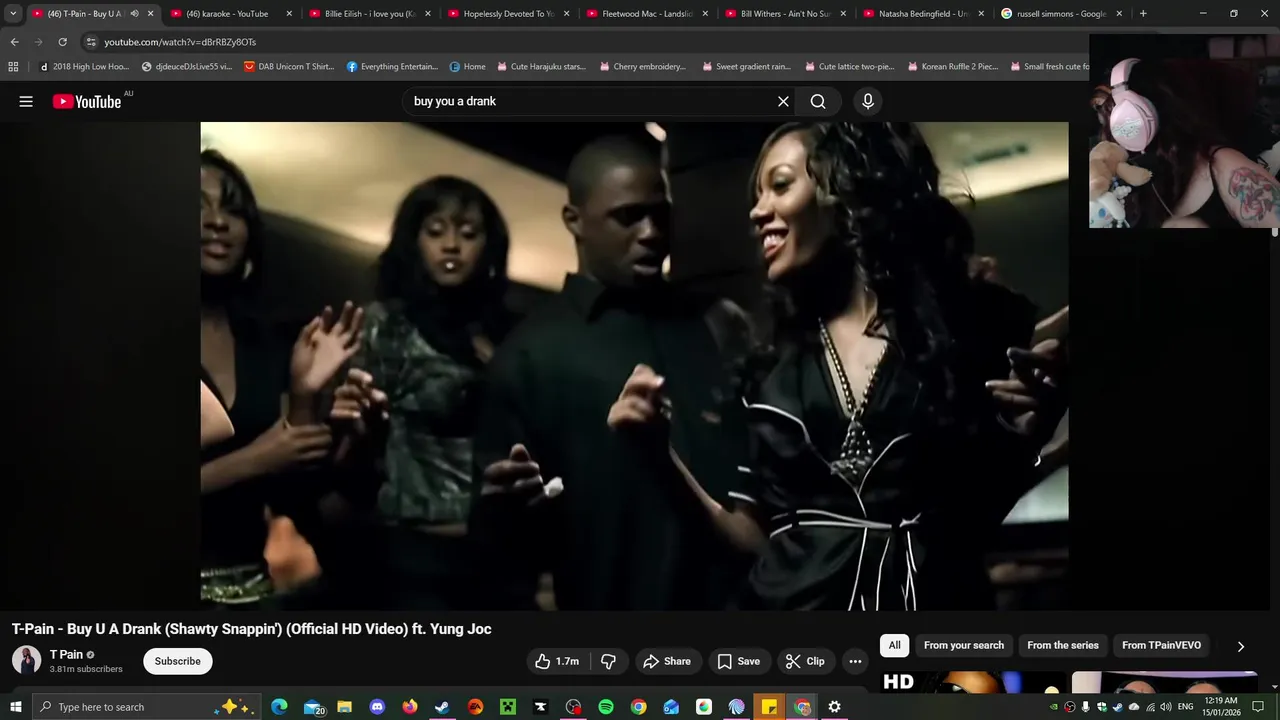Open File Explorer from the taskbar
The width and height of the screenshot is (1280, 720).
[344, 707]
